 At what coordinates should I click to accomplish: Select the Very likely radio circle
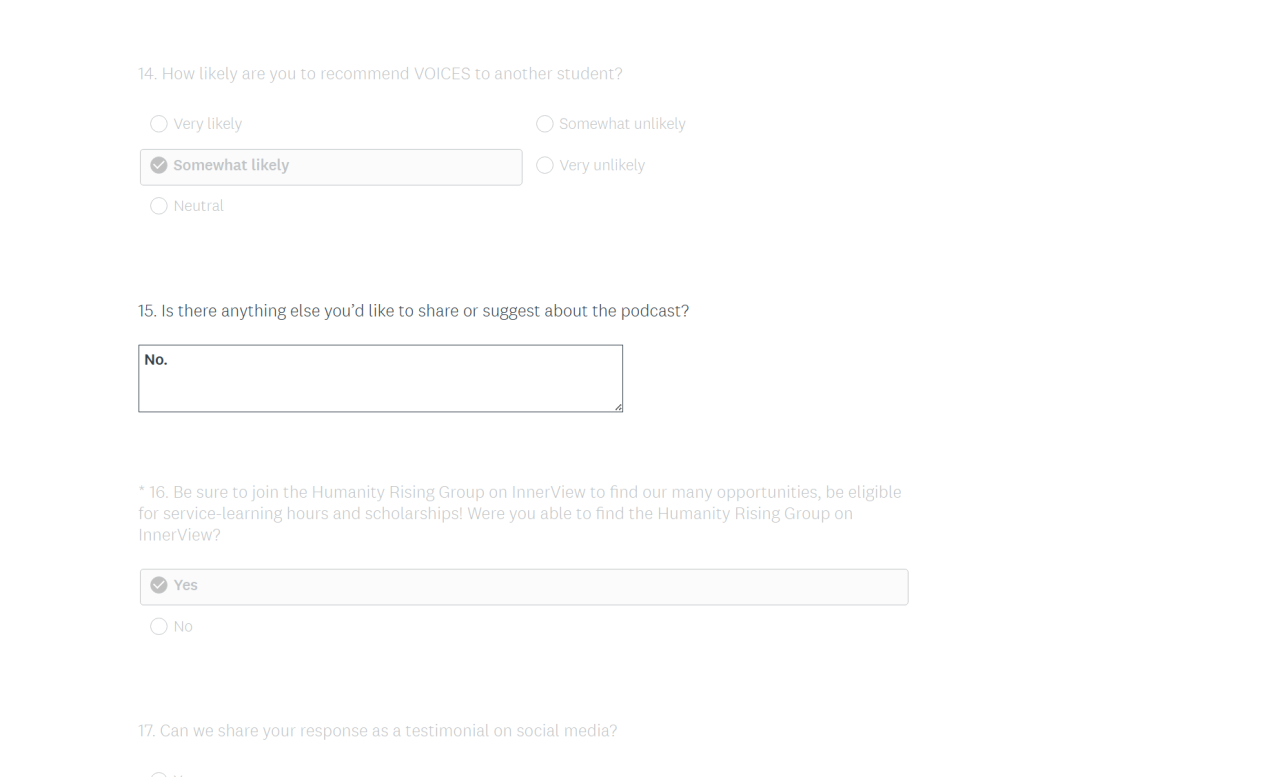159,124
